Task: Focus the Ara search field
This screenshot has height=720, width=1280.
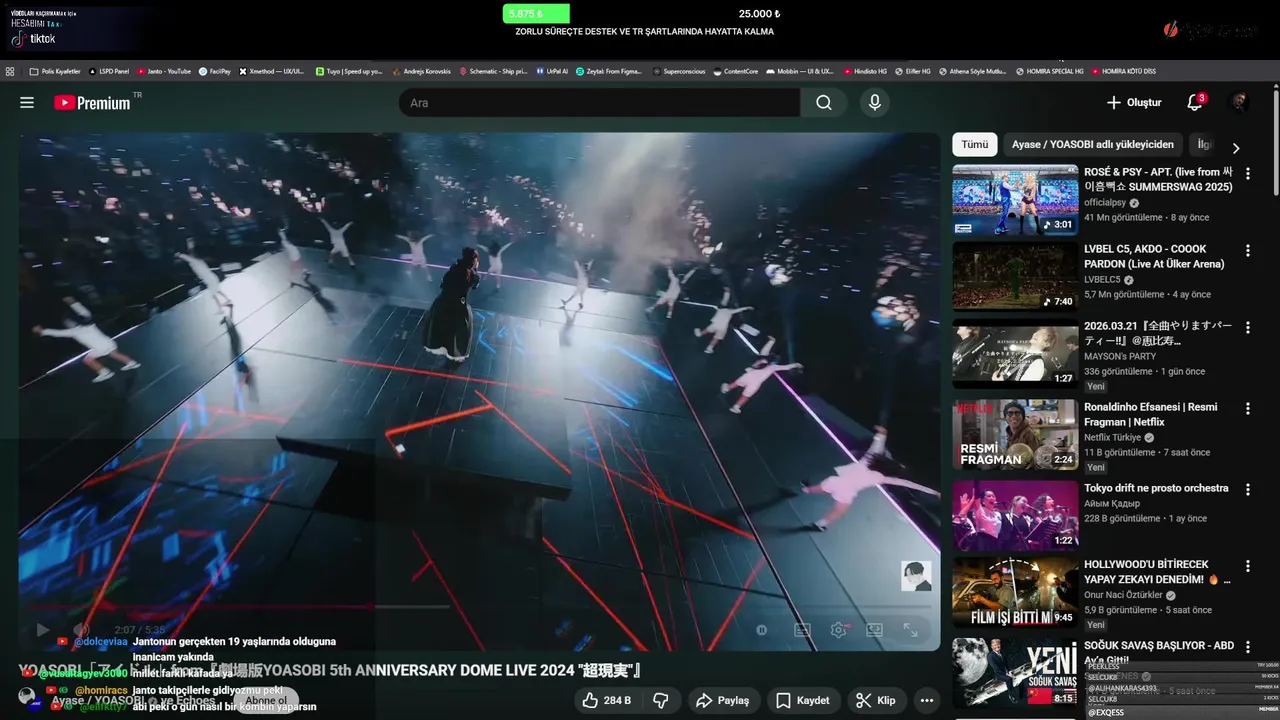Action: coord(600,103)
